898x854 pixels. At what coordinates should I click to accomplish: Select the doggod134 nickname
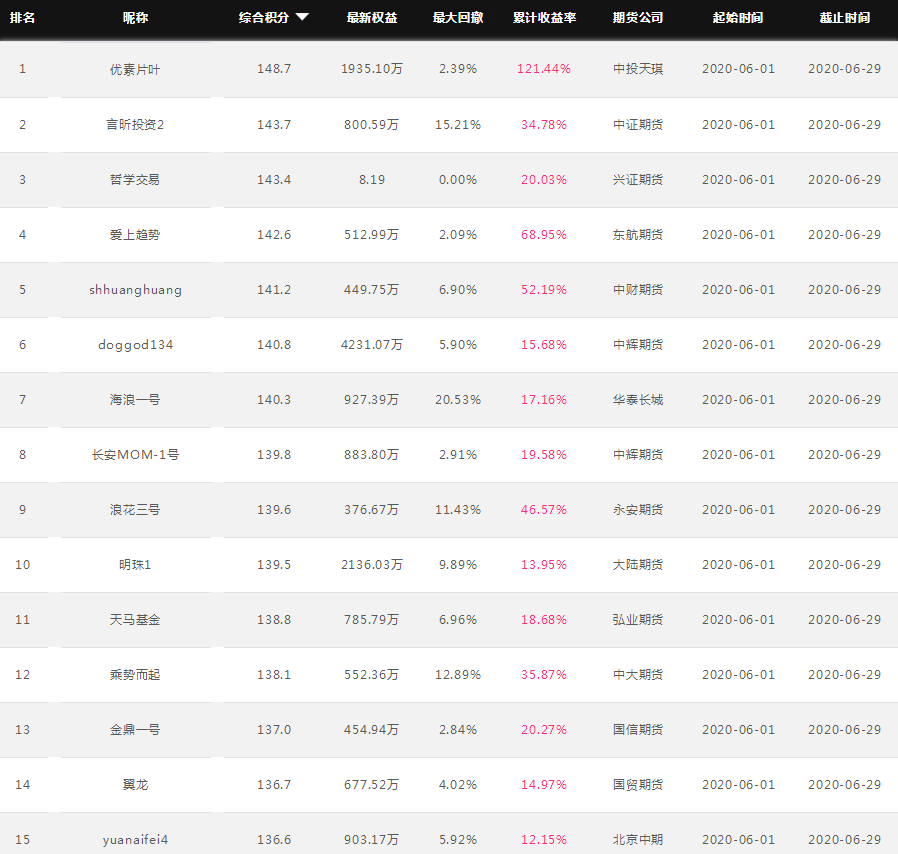[135, 344]
